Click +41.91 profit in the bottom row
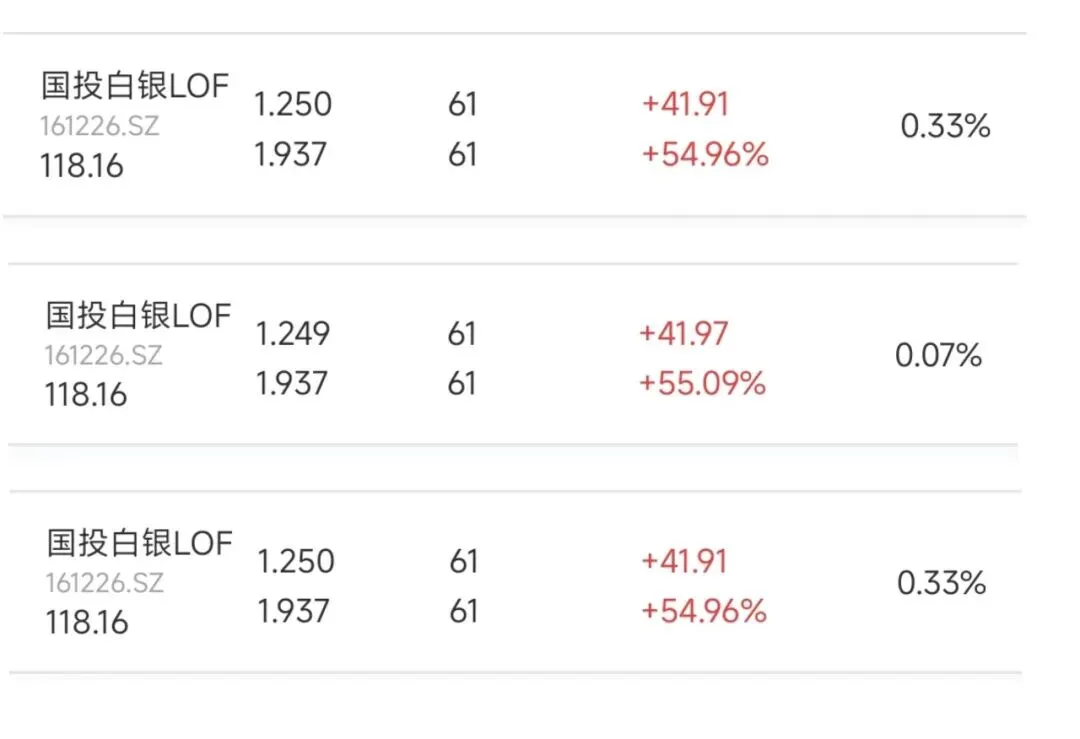The image size is (1080, 739). (x=684, y=561)
